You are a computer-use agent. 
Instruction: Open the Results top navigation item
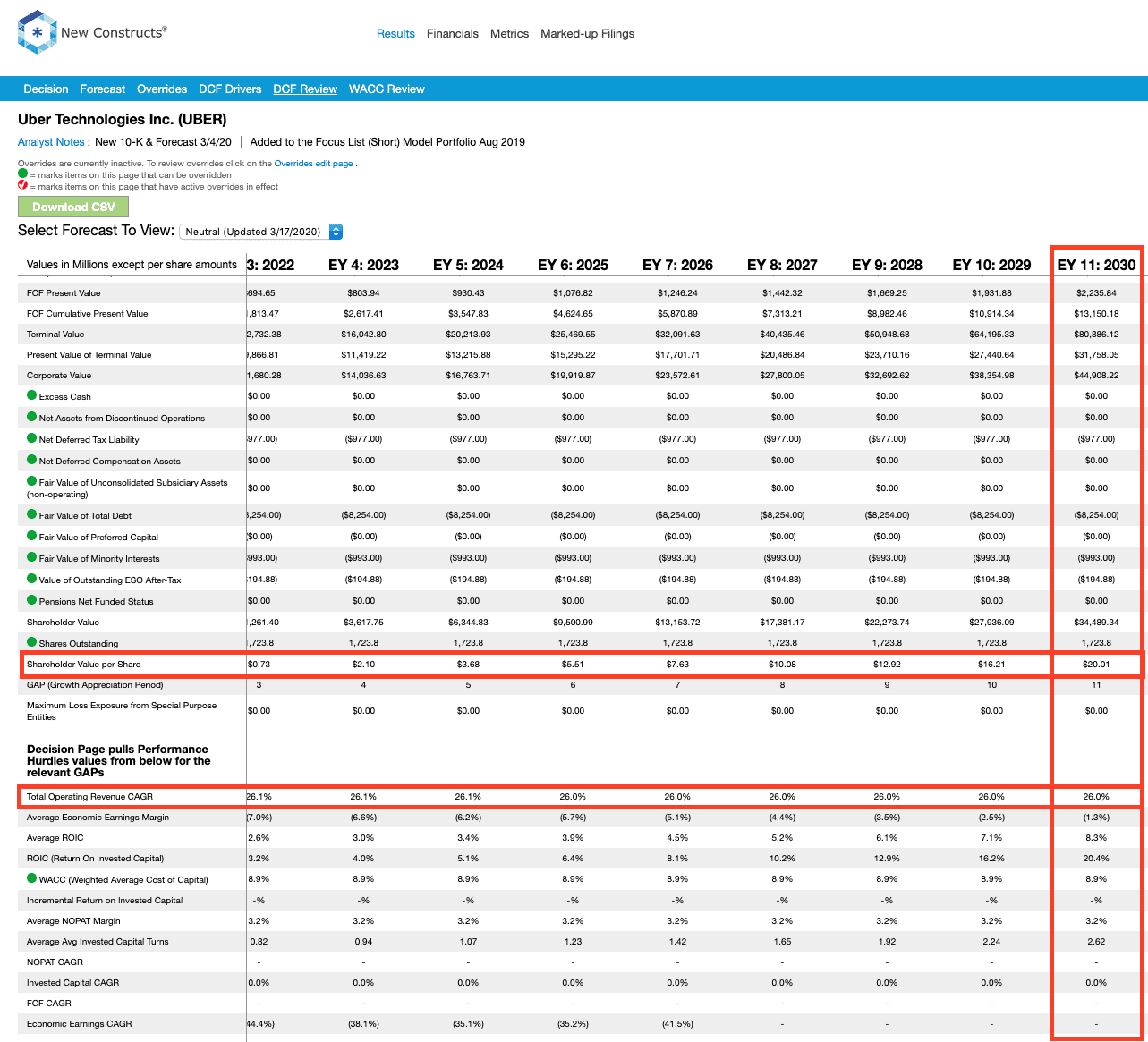[x=395, y=34]
